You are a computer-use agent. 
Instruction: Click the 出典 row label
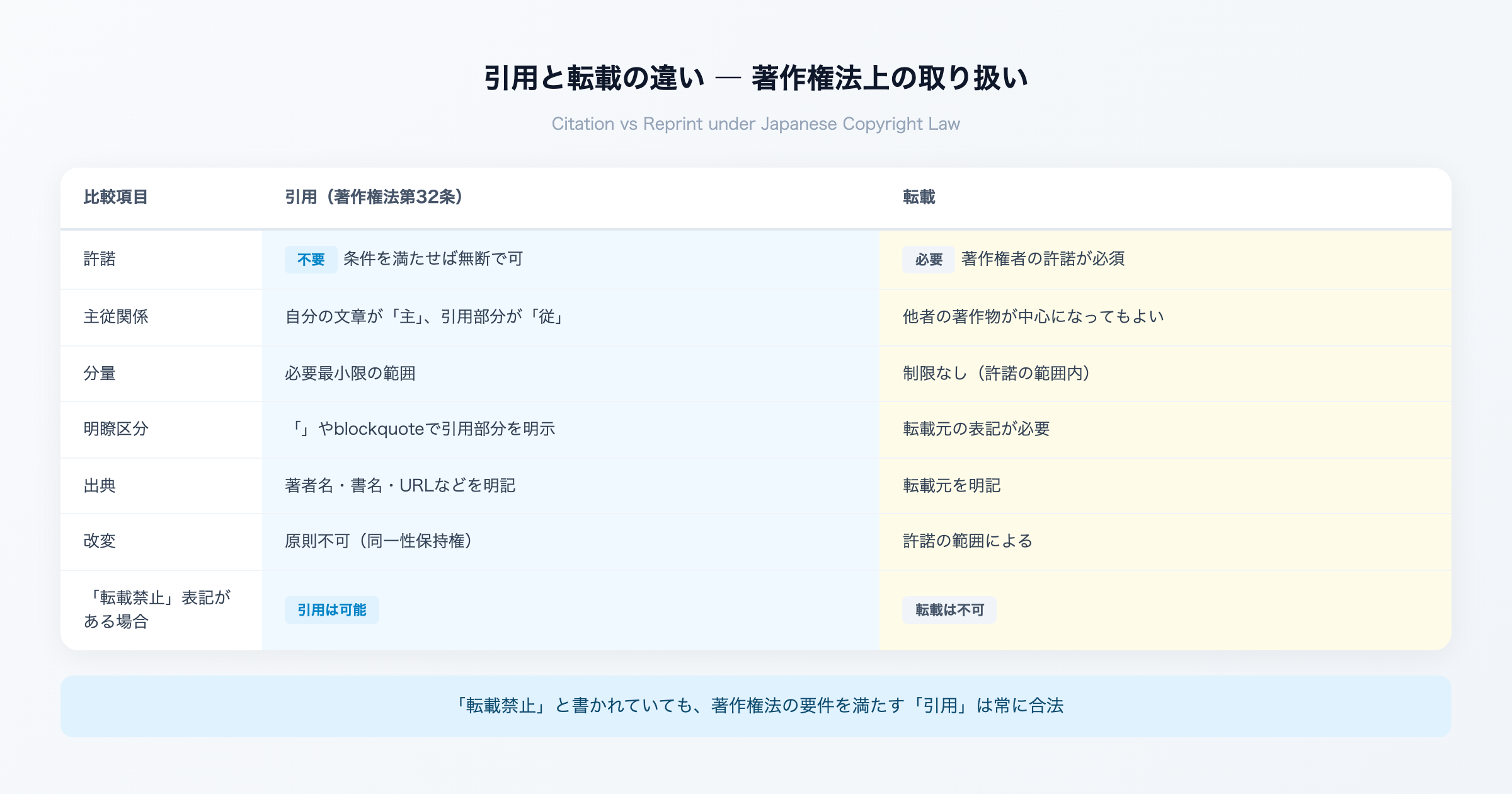click(100, 485)
